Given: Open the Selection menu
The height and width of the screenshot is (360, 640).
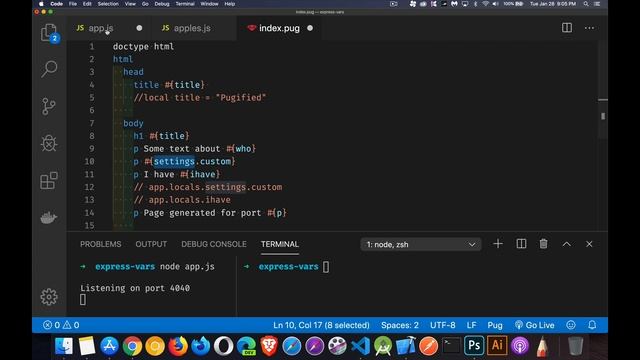Looking at the screenshot, I should pos(108,4).
